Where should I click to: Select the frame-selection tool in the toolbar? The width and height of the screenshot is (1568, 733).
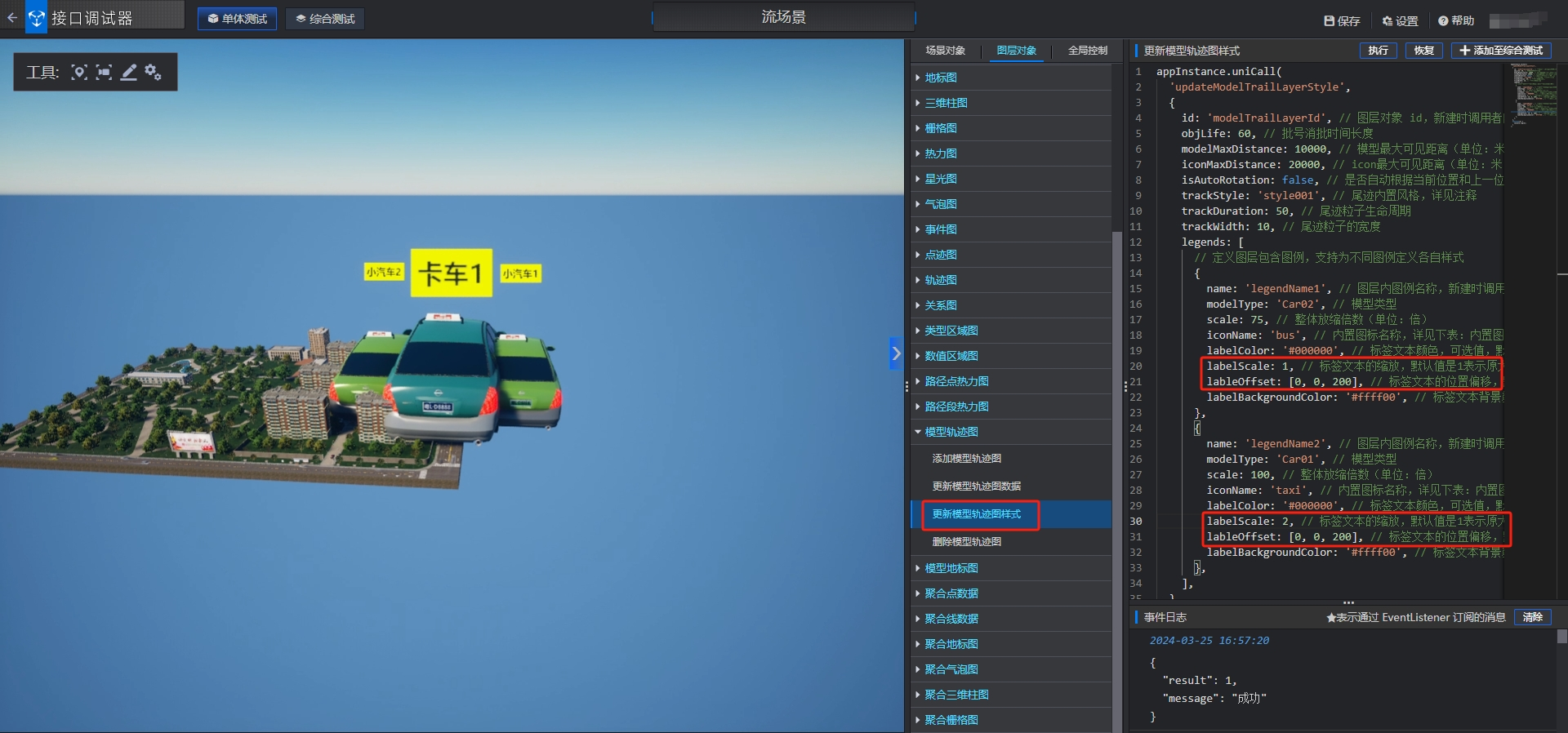104,73
